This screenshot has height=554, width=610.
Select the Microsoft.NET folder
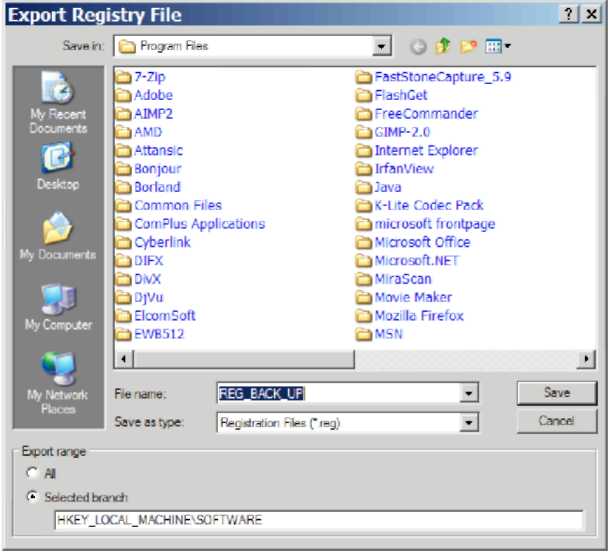pos(408,261)
